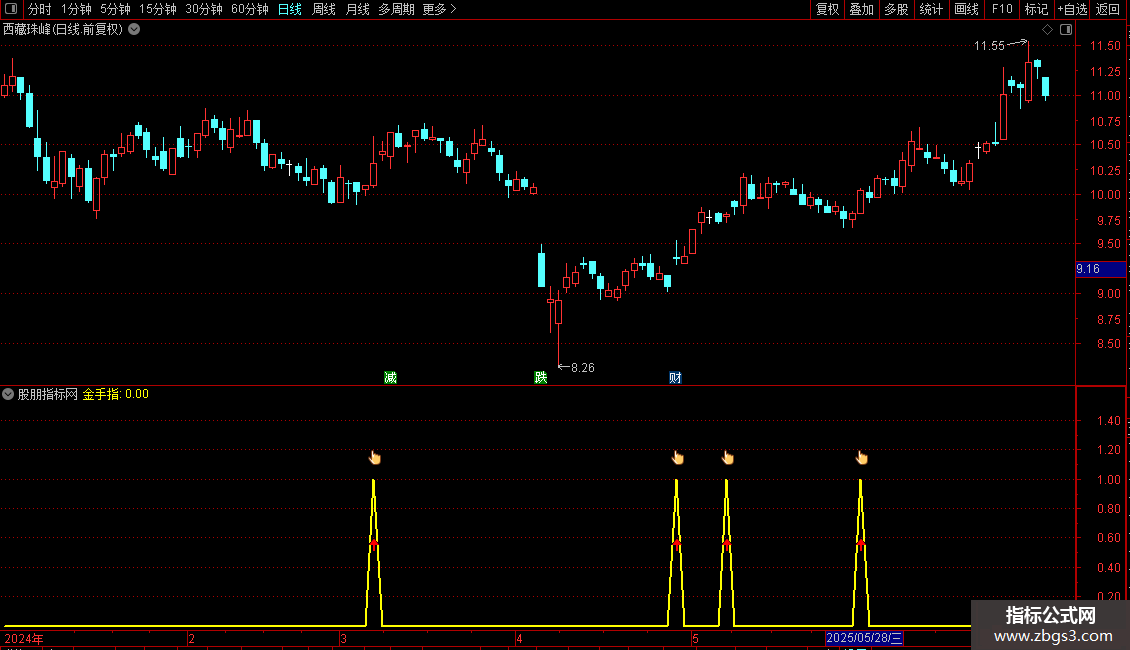Select the 30分钟 period
The image size is (1130, 650).
[204, 9]
